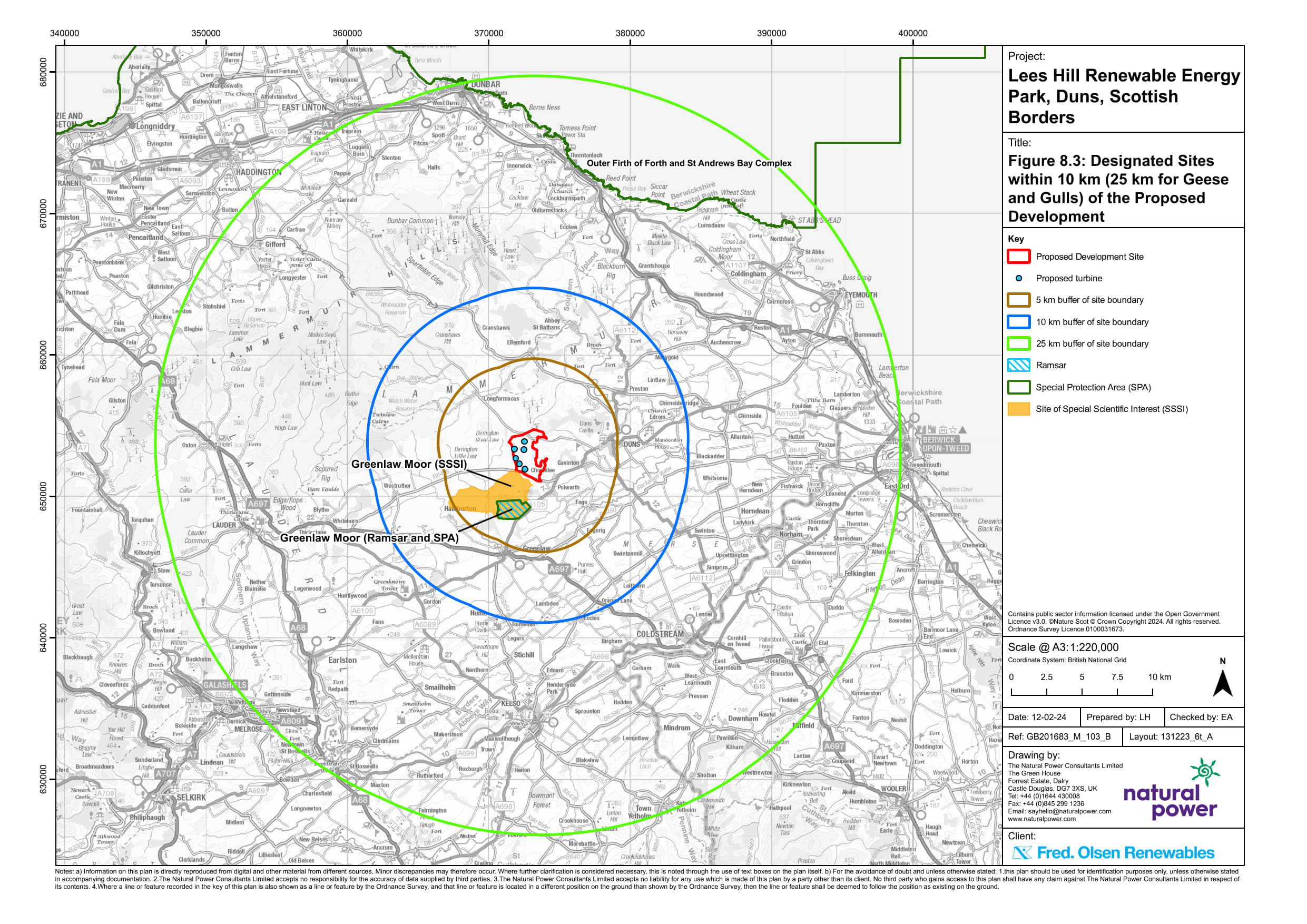Image resolution: width=1307 pixels, height=924 pixels.
Task: Click the red Proposed Development Site legend box
Action: tap(1018, 257)
